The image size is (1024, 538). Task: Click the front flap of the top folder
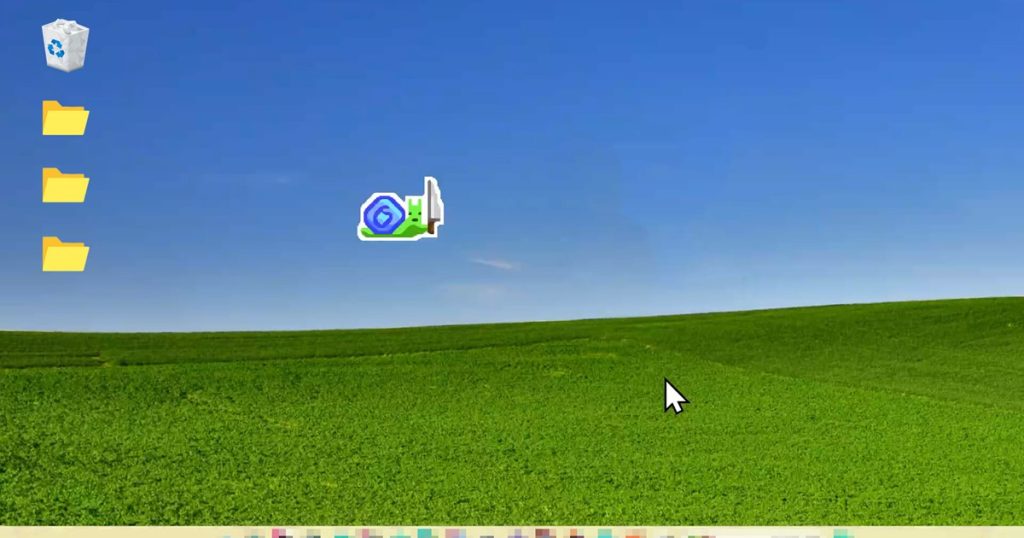click(x=65, y=124)
